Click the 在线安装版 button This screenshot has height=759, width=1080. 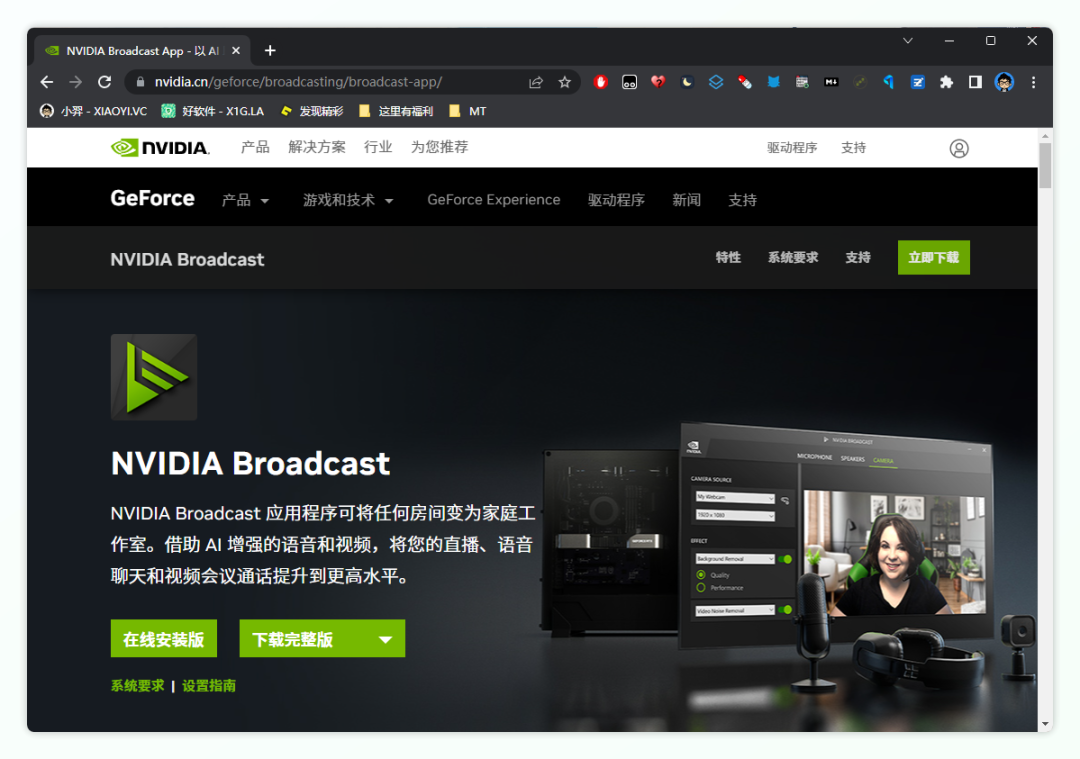coord(164,638)
